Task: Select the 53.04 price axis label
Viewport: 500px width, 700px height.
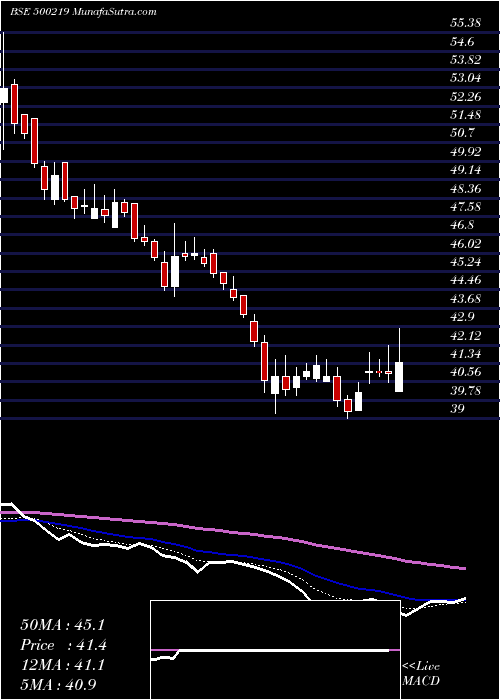Action: click(465, 79)
